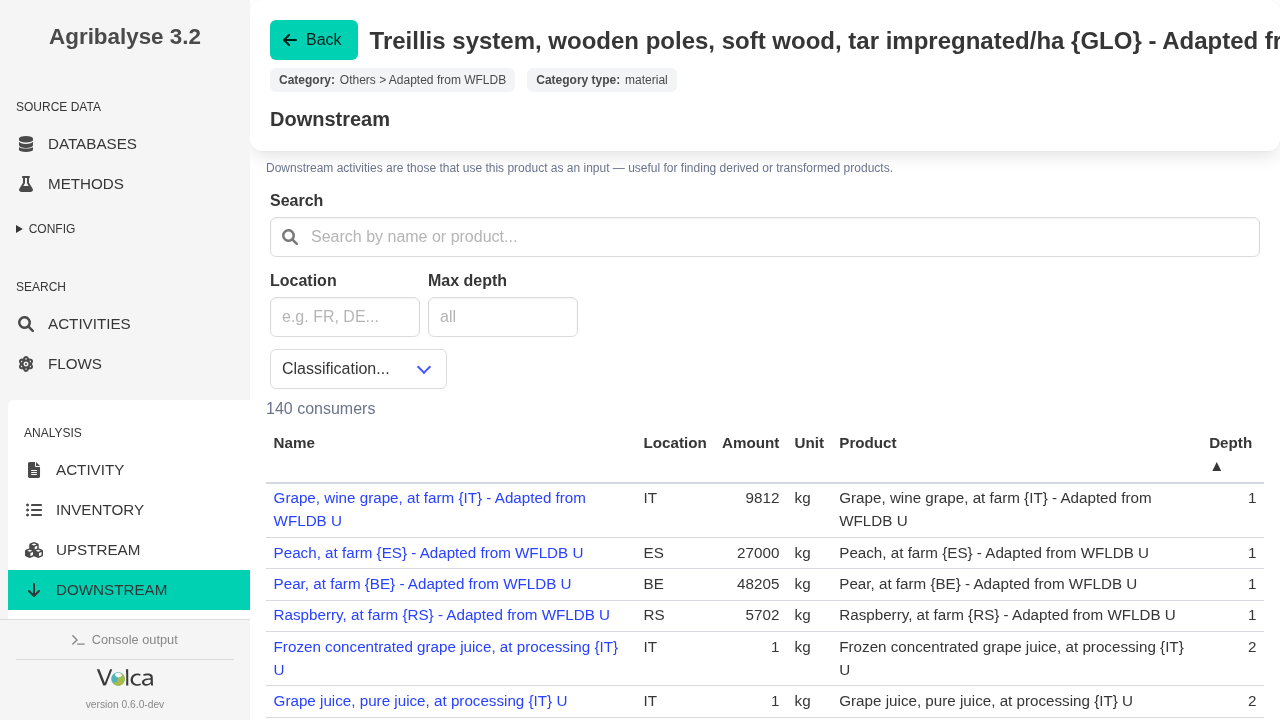Select the Downstream analysis item
This screenshot has height=720, width=1280.
pos(129,590)
